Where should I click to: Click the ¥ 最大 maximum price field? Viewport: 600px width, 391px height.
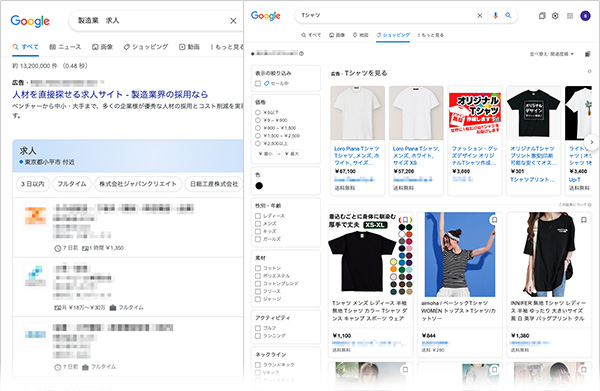click(292, 154)
